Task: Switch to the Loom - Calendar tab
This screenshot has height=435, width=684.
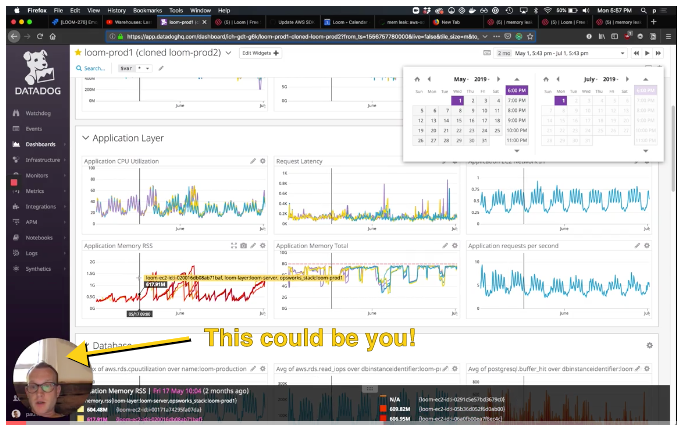Action: 347,22
